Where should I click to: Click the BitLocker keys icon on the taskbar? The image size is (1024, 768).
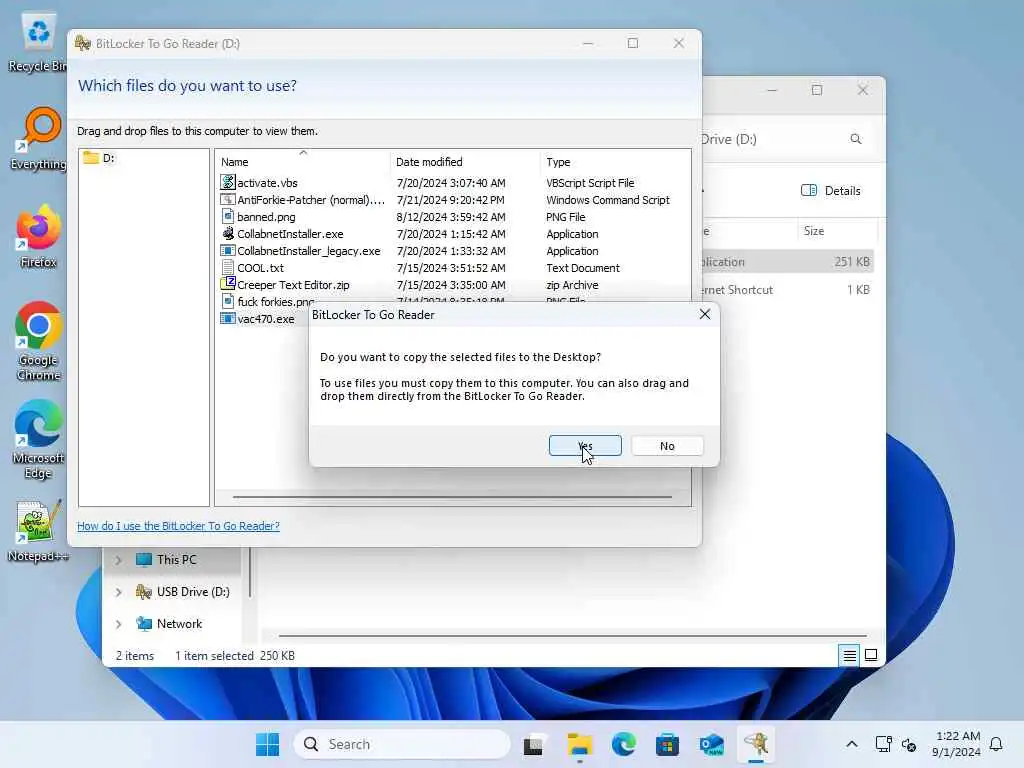point(756,744)
